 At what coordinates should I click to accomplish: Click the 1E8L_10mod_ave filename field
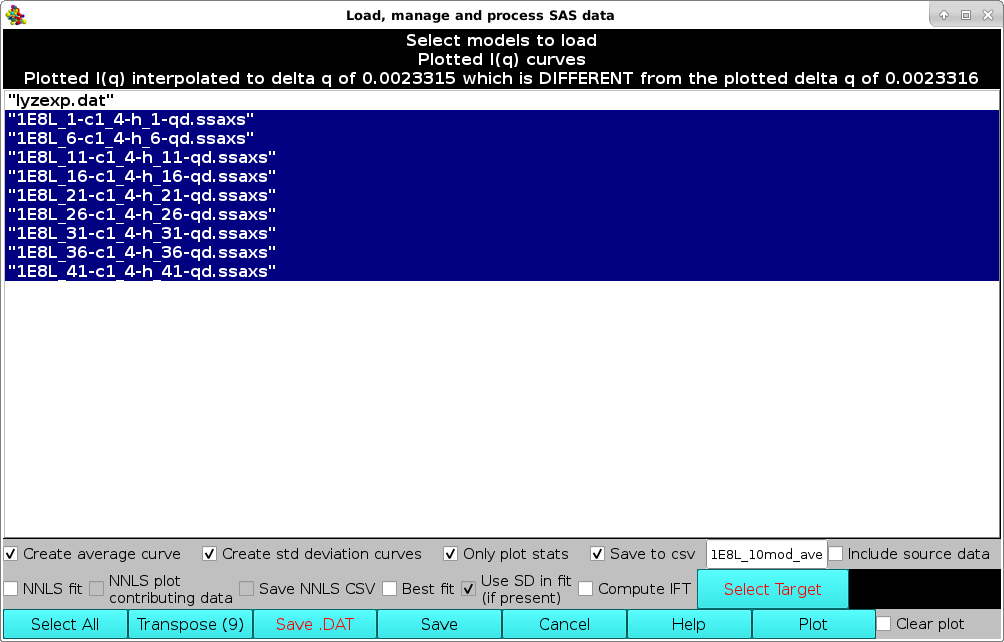pyautogui.click(x=766, y=554)
